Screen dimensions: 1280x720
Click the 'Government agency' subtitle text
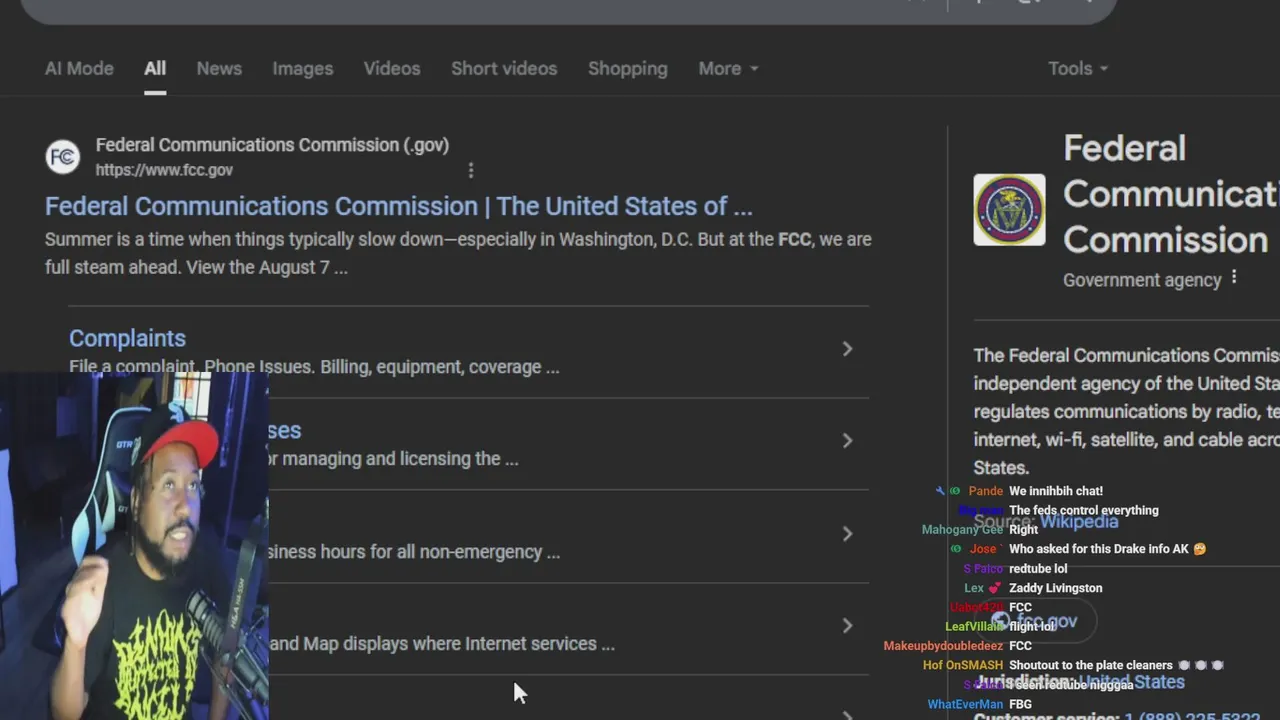[1142, 280]
